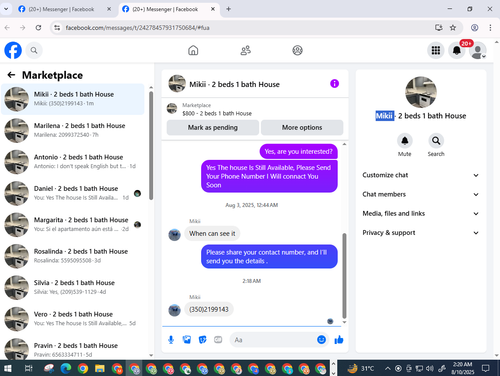Search in conversation using magnifier icon

[x=436, y=141]
